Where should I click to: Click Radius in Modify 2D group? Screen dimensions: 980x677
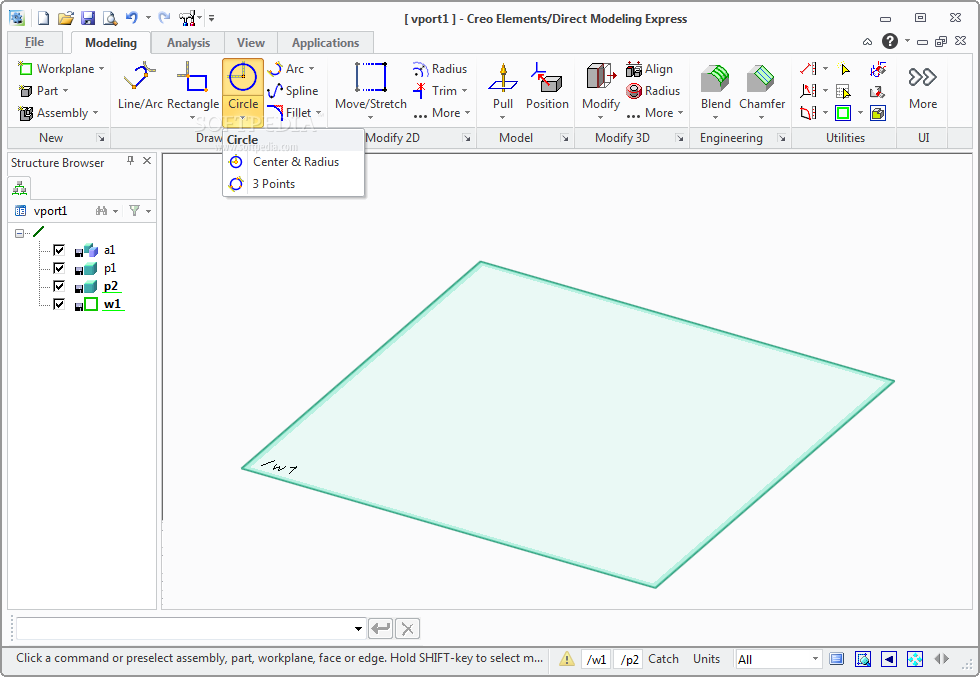pos(440,69)
